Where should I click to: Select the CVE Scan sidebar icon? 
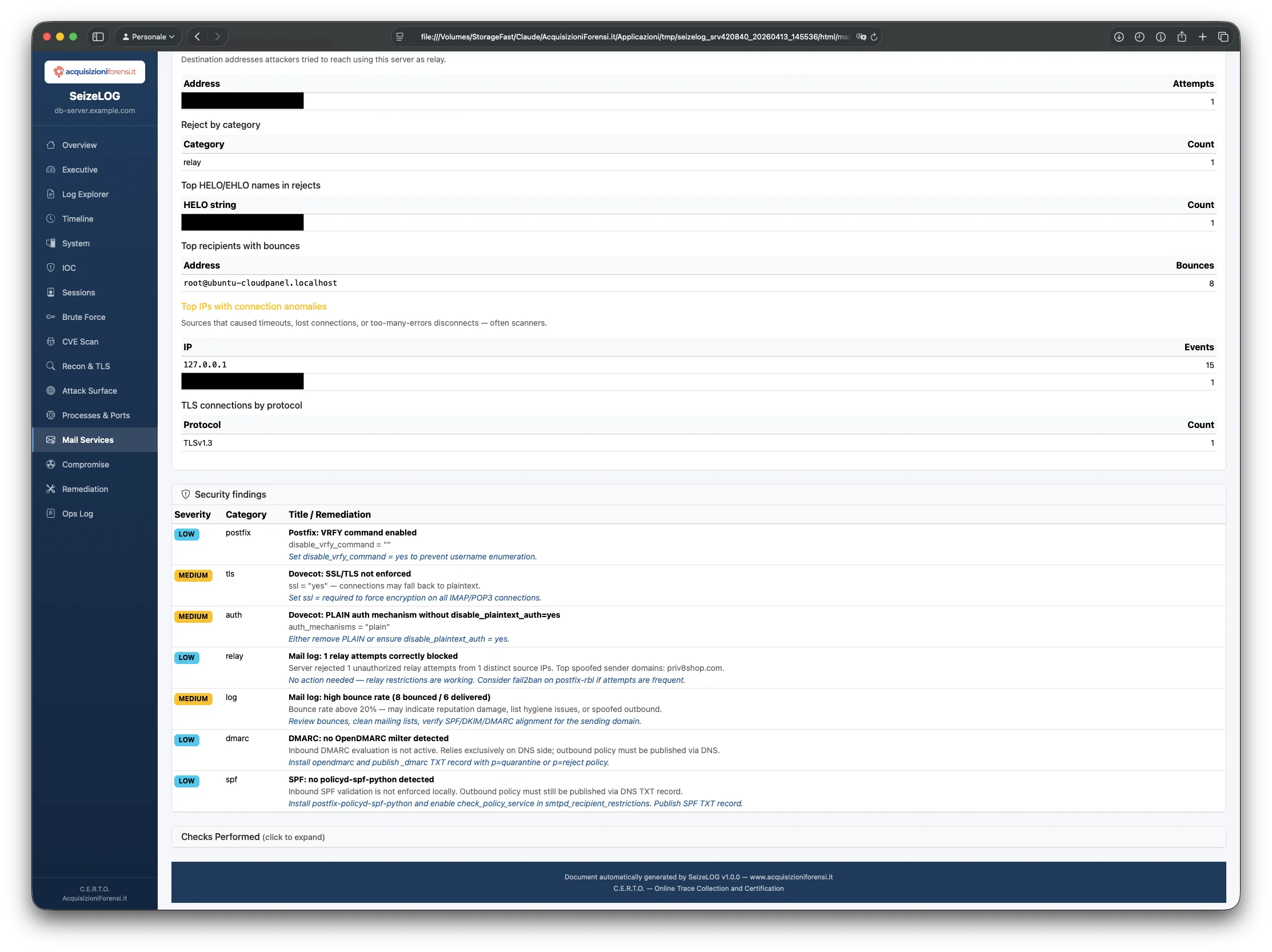tap(51, 341)
